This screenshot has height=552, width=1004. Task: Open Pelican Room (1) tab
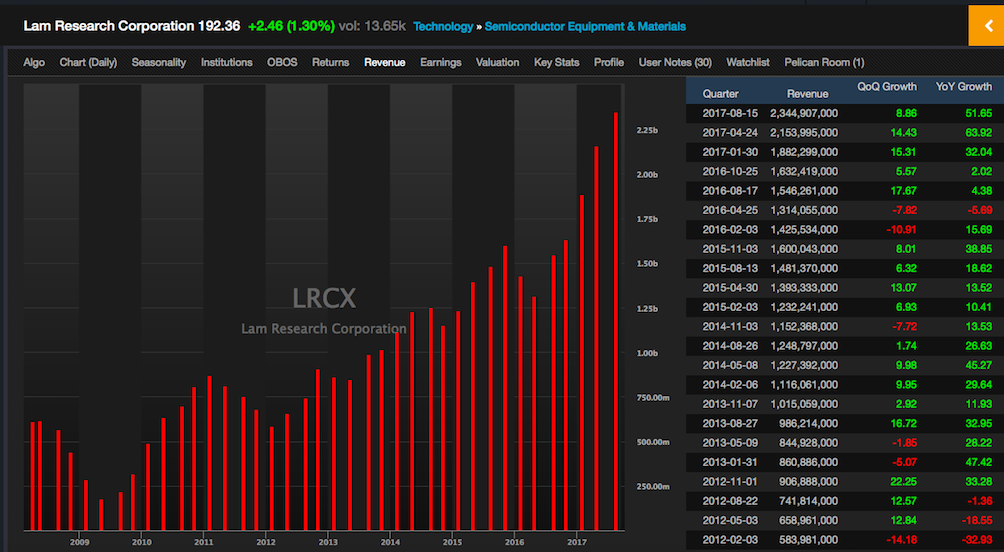coord(824,62)
